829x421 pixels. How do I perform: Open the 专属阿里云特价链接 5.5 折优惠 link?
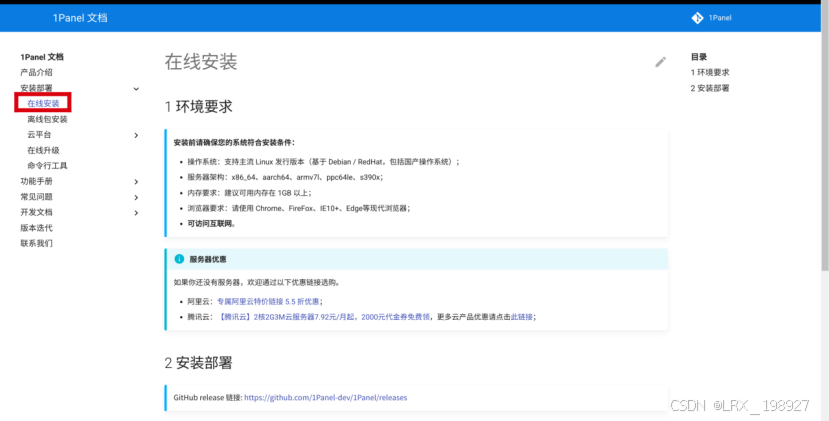pos(268,301)
